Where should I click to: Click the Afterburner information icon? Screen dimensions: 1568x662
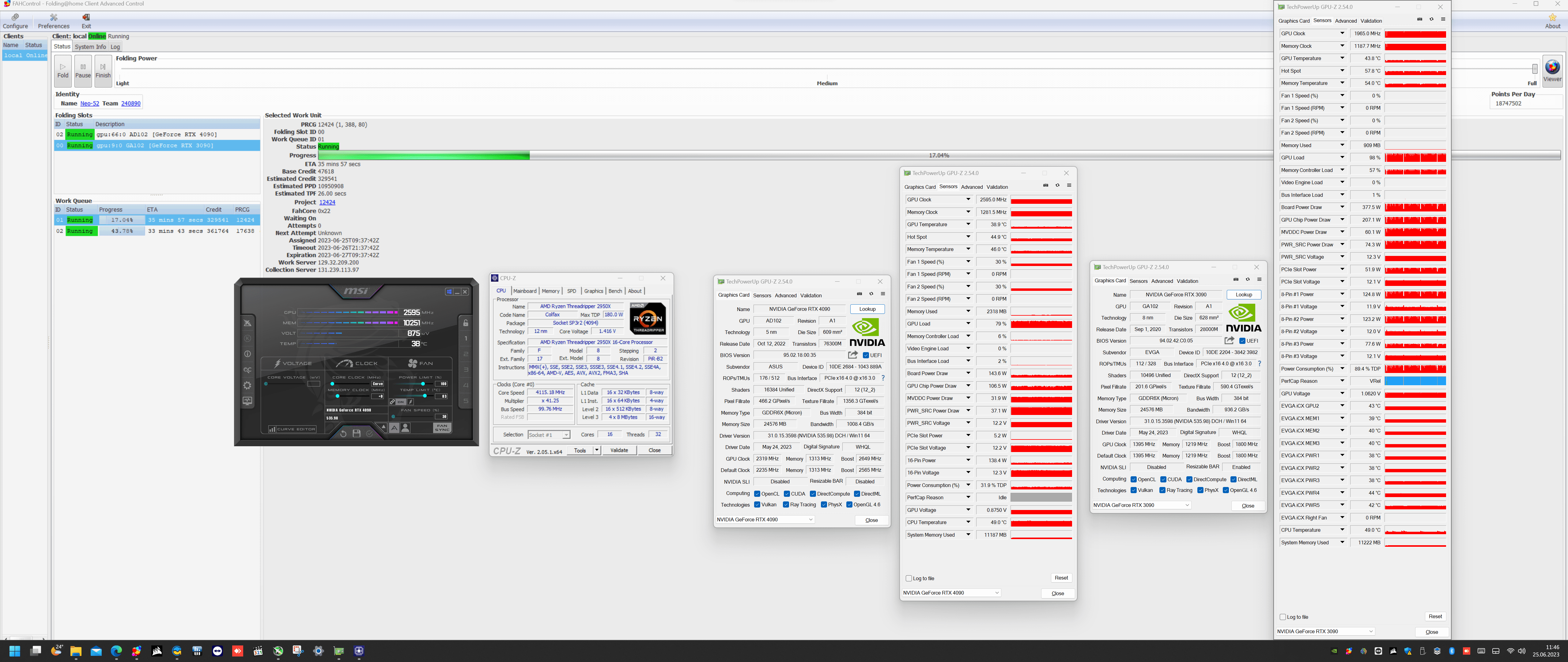point(247,354)
